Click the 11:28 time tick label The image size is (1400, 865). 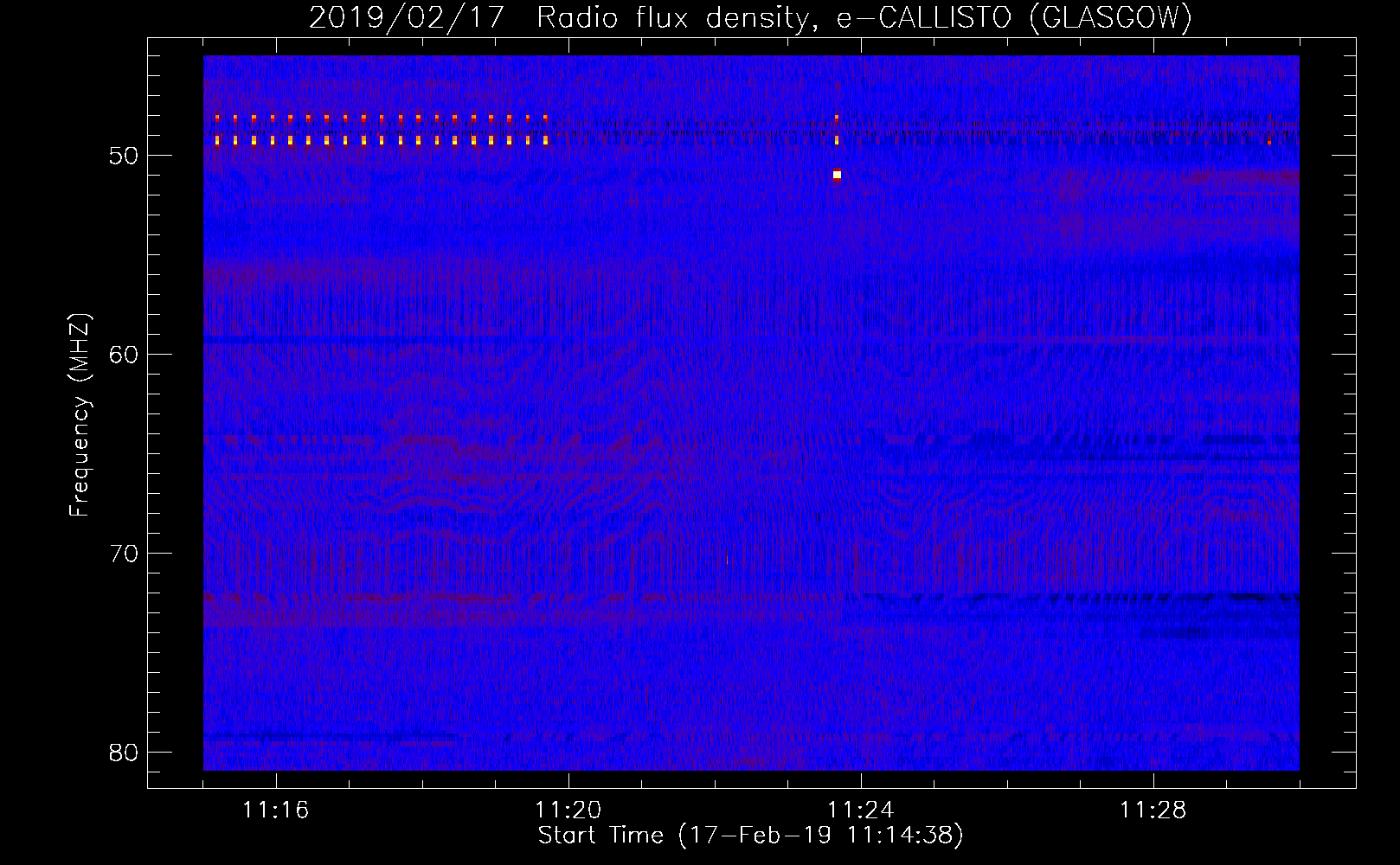tap(1153, 811)
